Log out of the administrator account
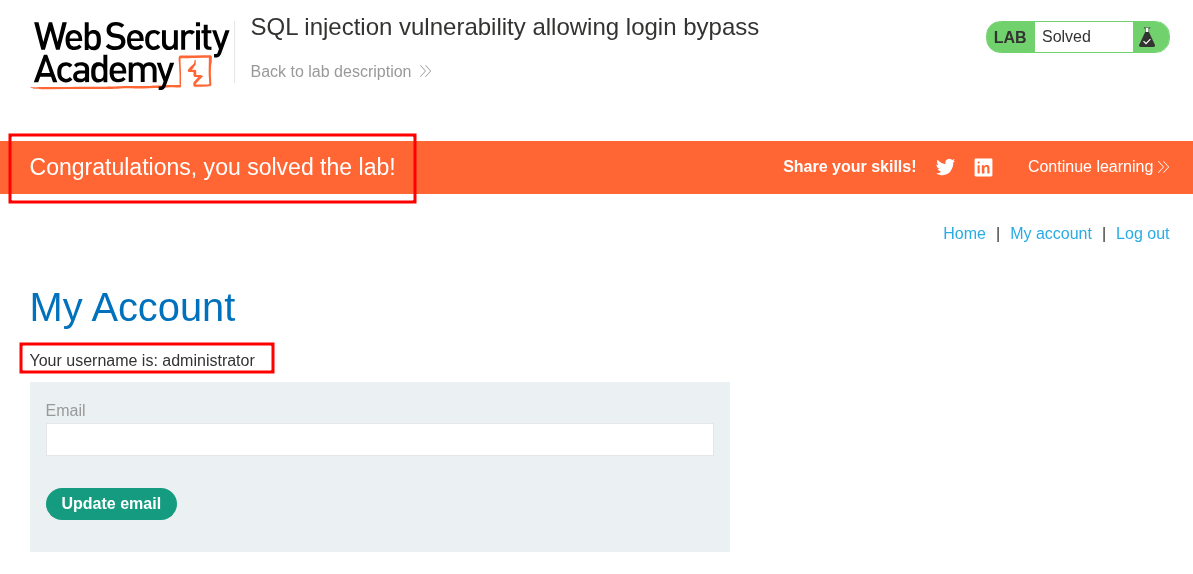 1142,234
